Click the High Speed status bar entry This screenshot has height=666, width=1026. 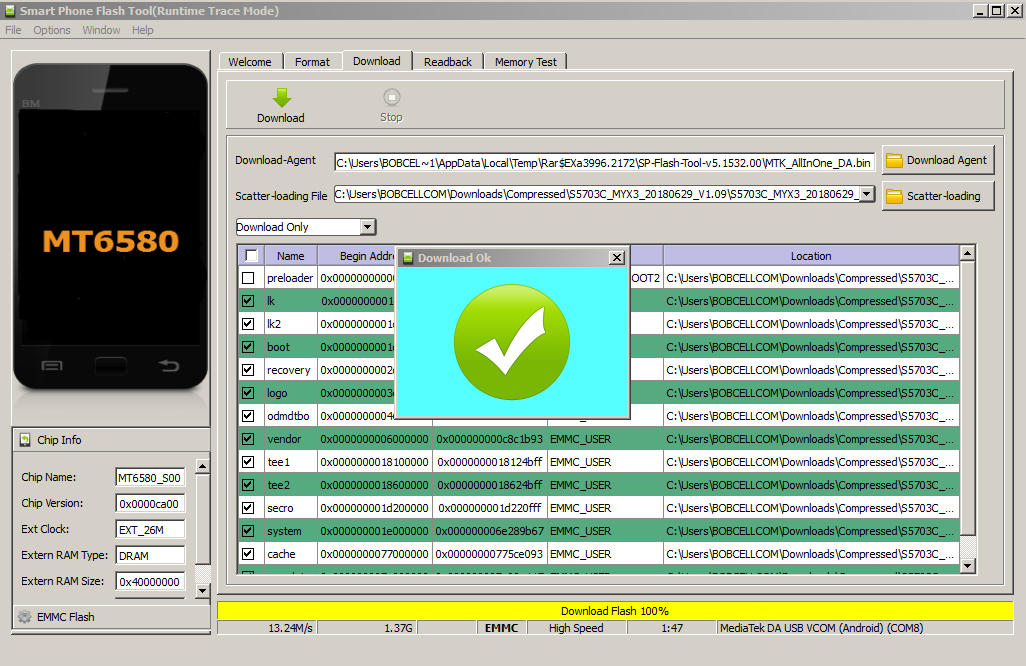pos(576,628)
